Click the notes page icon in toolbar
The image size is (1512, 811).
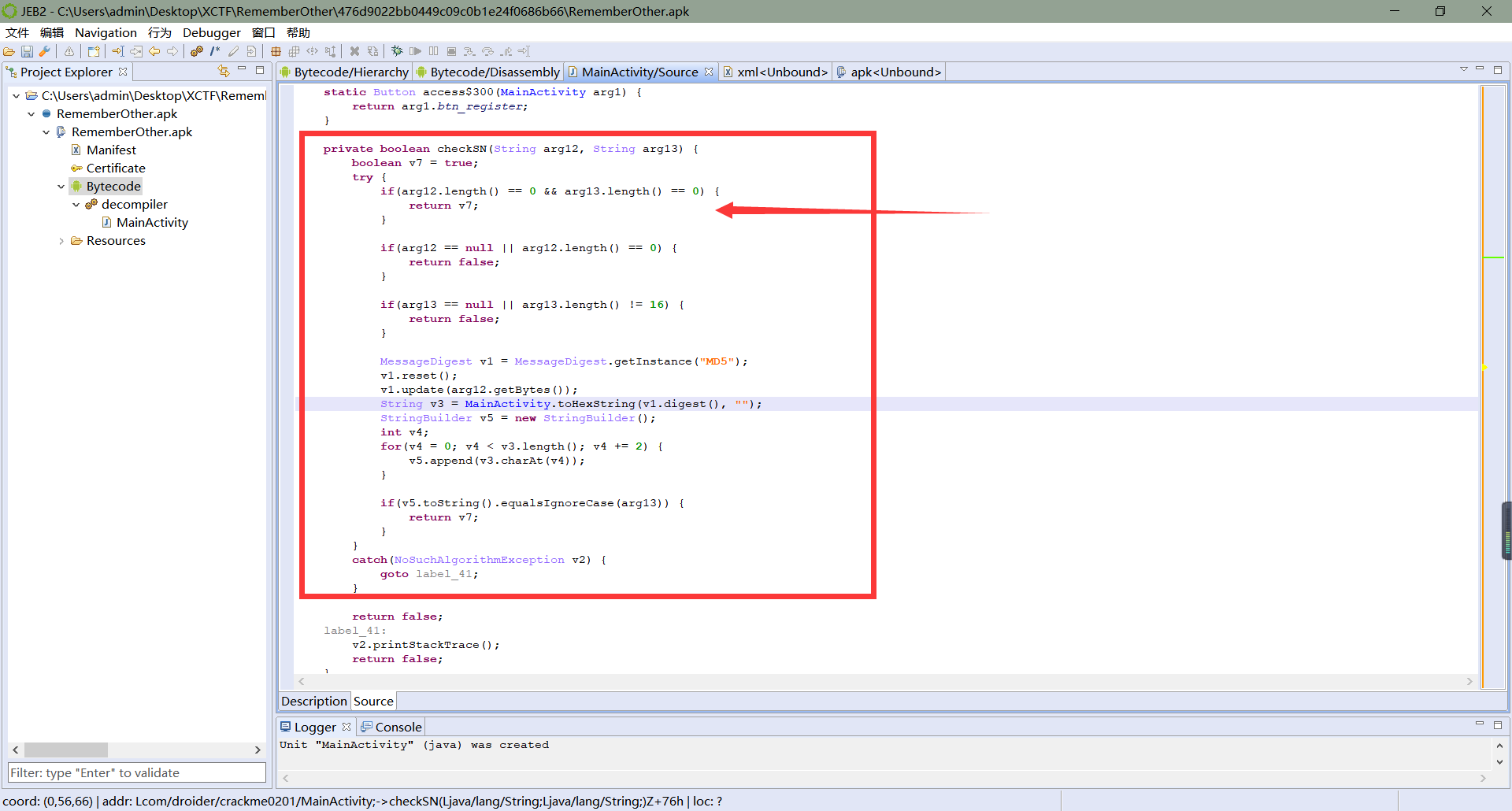pyautogui.click(x=251, y=51)
